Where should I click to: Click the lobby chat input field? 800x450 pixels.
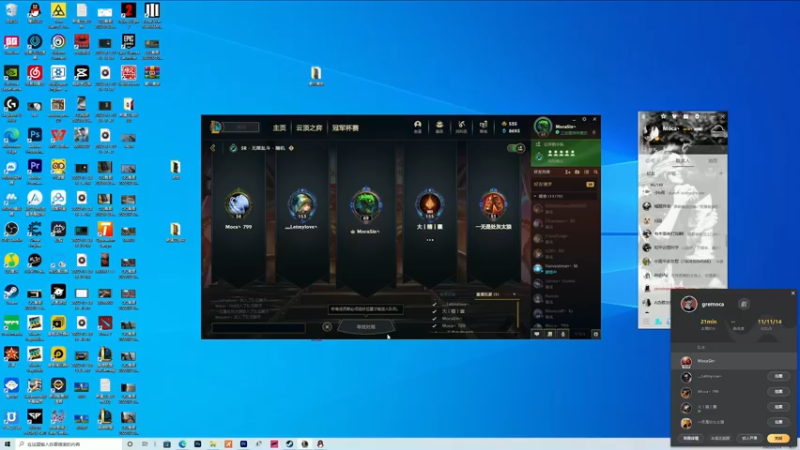258,328
